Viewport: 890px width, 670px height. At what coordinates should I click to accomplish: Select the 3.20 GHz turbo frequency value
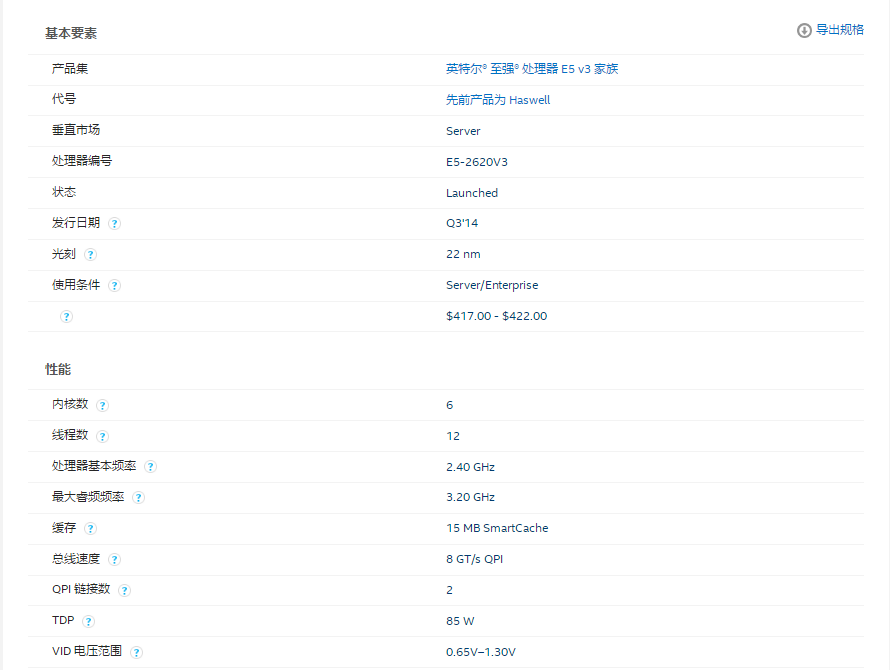point(471,497)
